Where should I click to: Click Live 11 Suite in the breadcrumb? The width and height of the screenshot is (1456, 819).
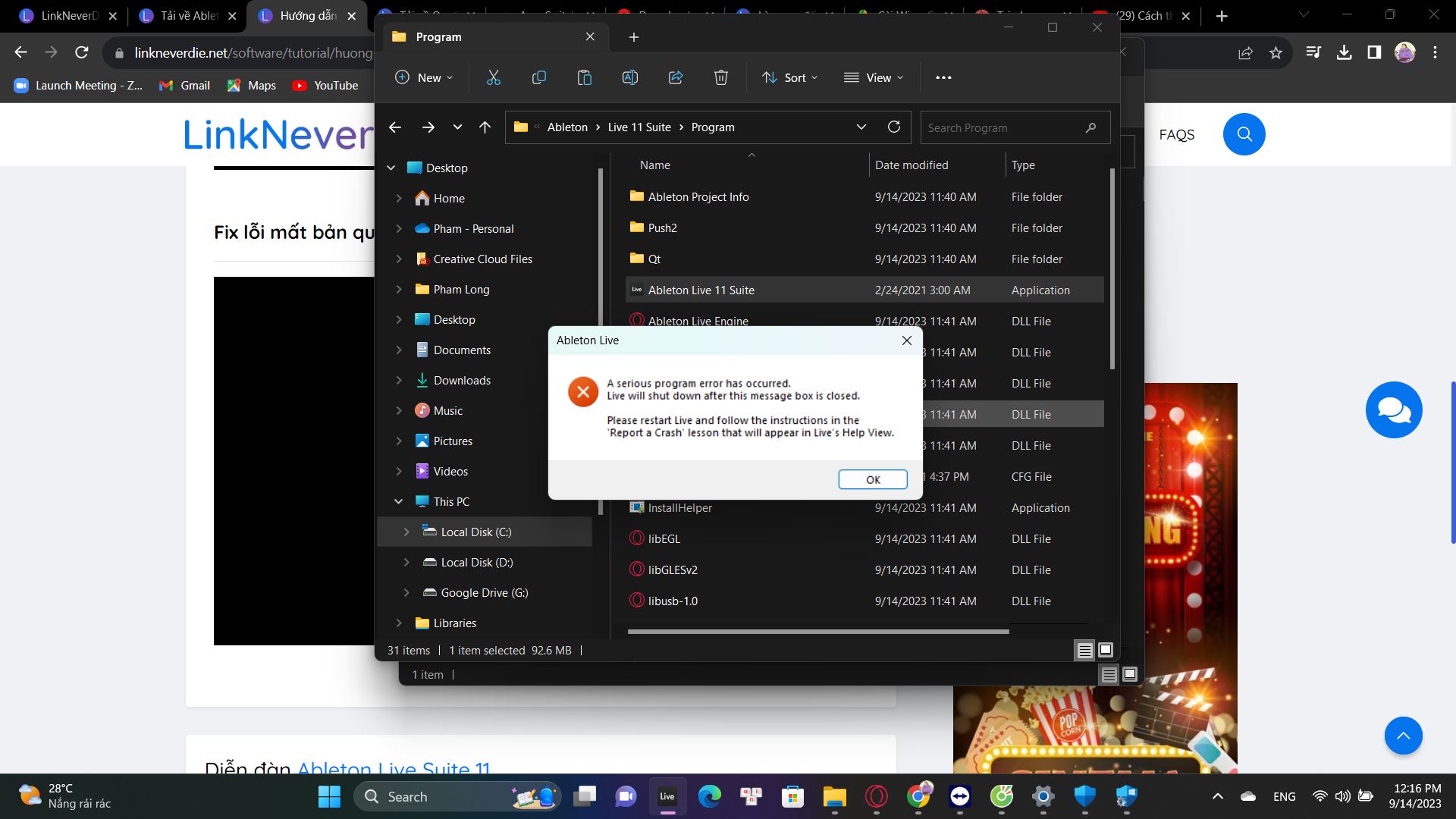coord(639,127)
